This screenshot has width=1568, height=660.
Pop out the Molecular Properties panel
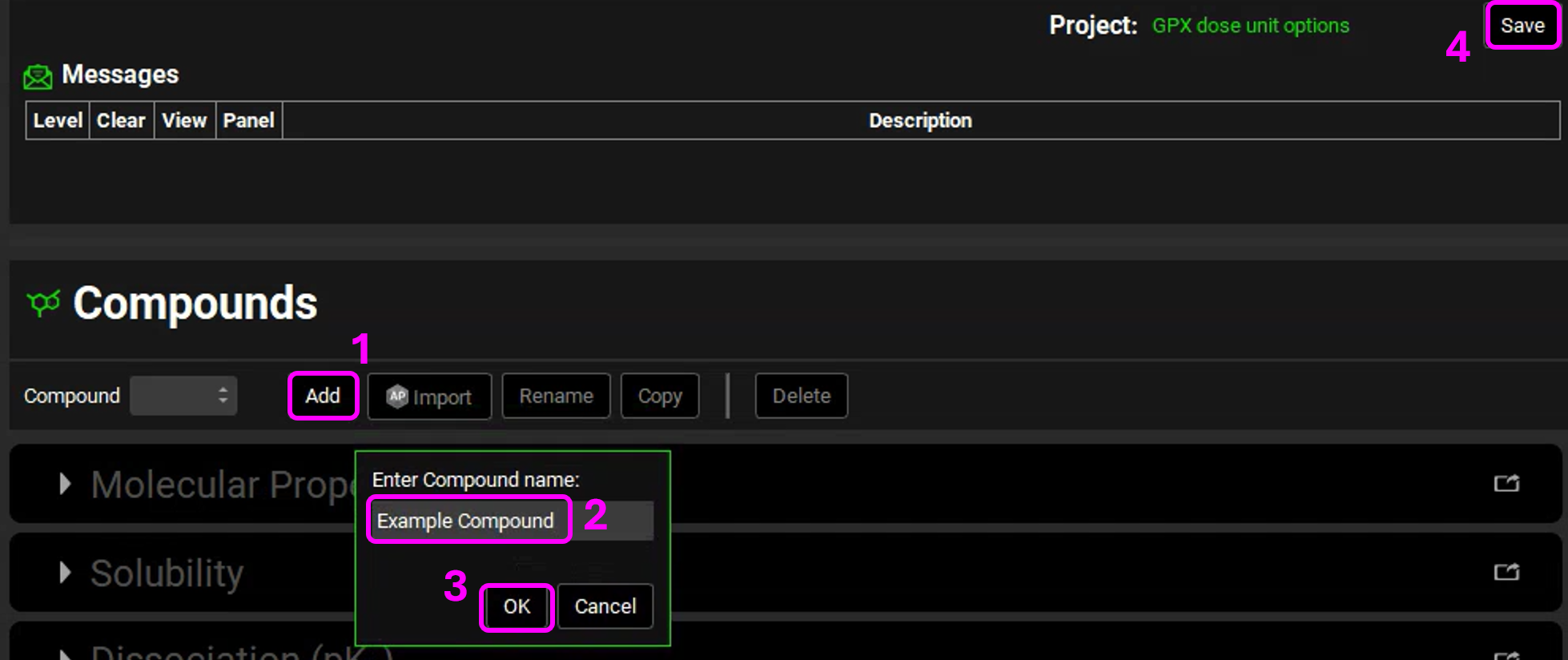coord(1506,483)
